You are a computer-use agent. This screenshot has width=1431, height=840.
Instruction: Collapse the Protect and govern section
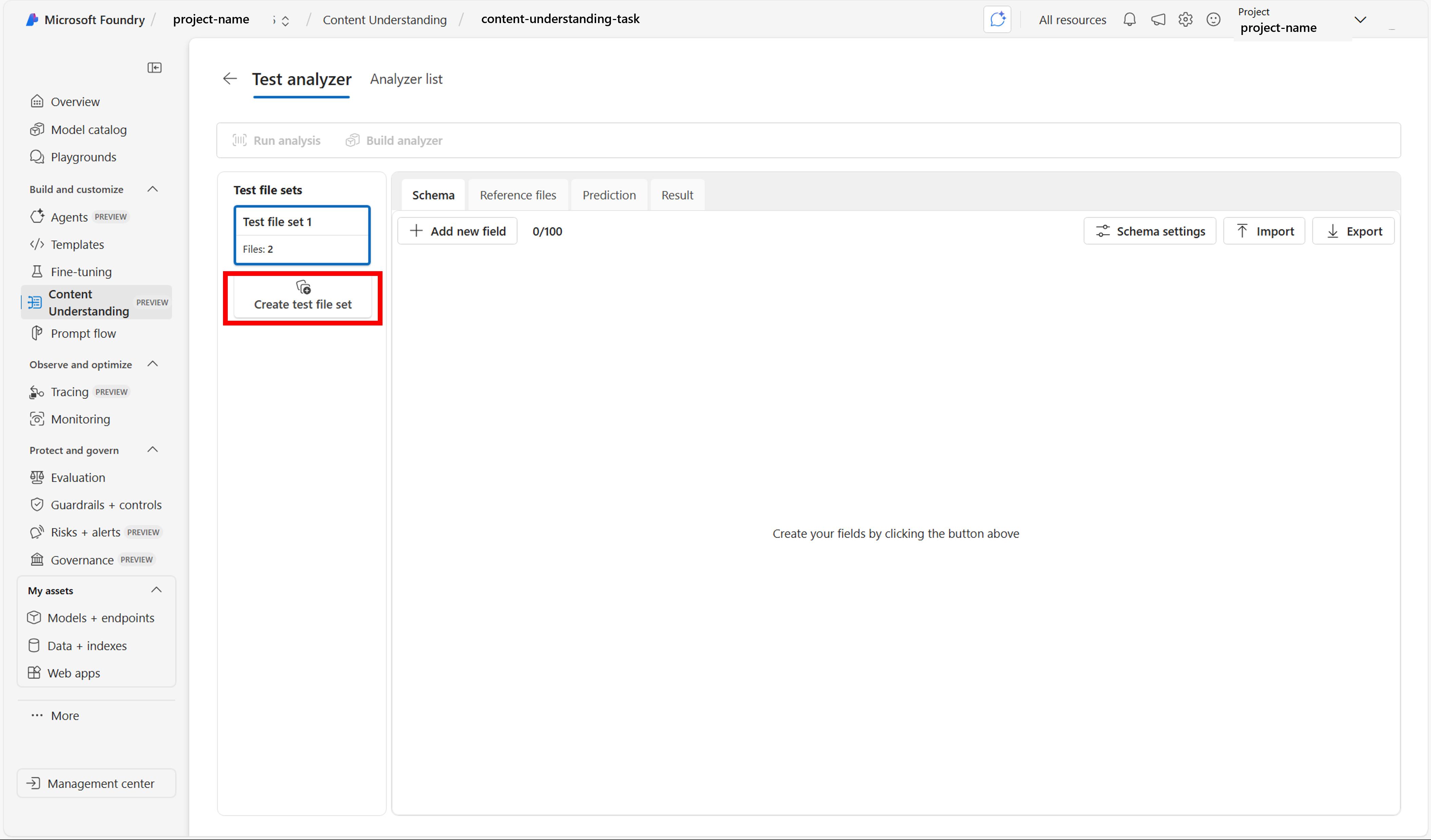click(153, 450)
